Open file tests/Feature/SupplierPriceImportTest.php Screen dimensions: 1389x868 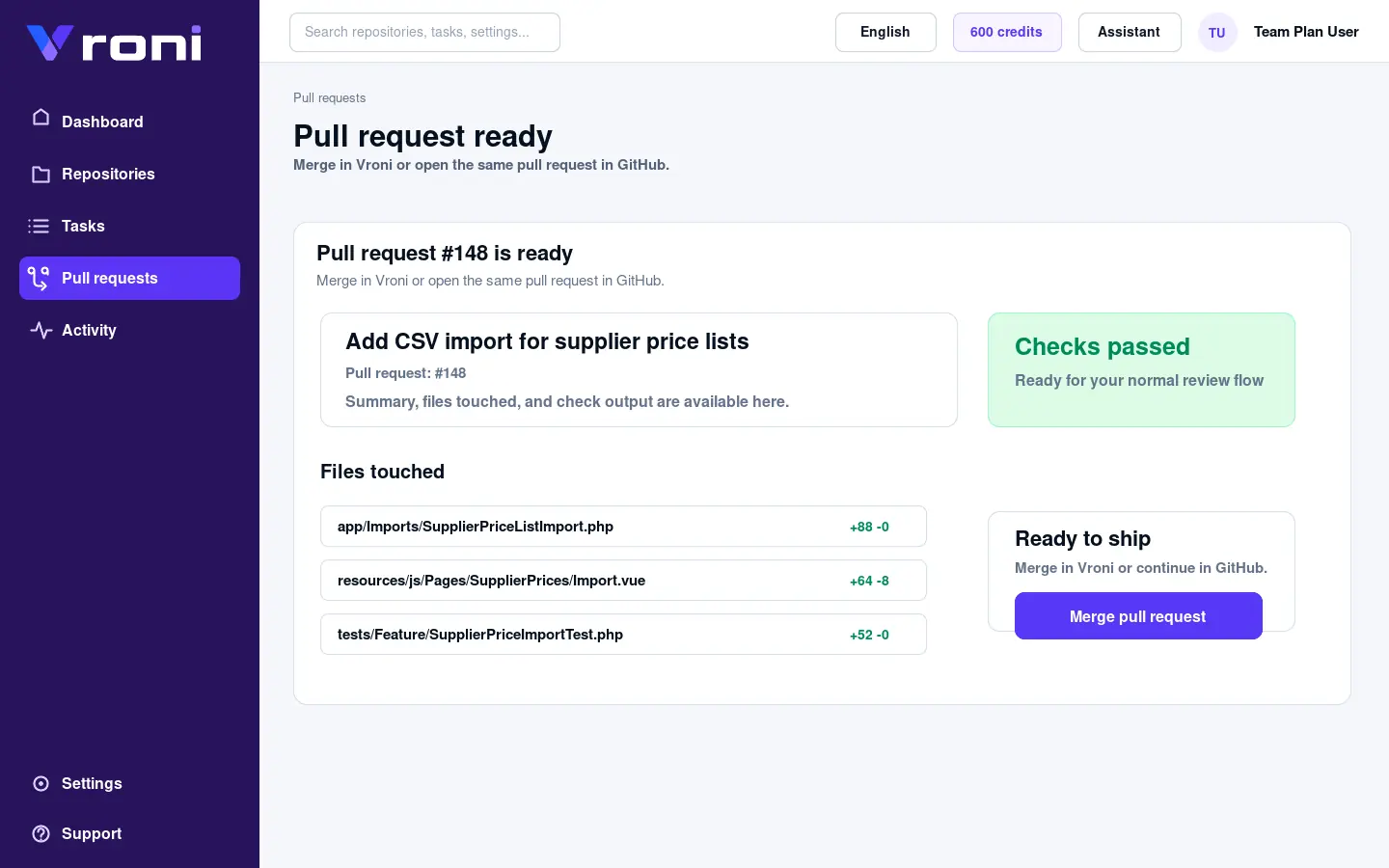[x=623, y=635]
